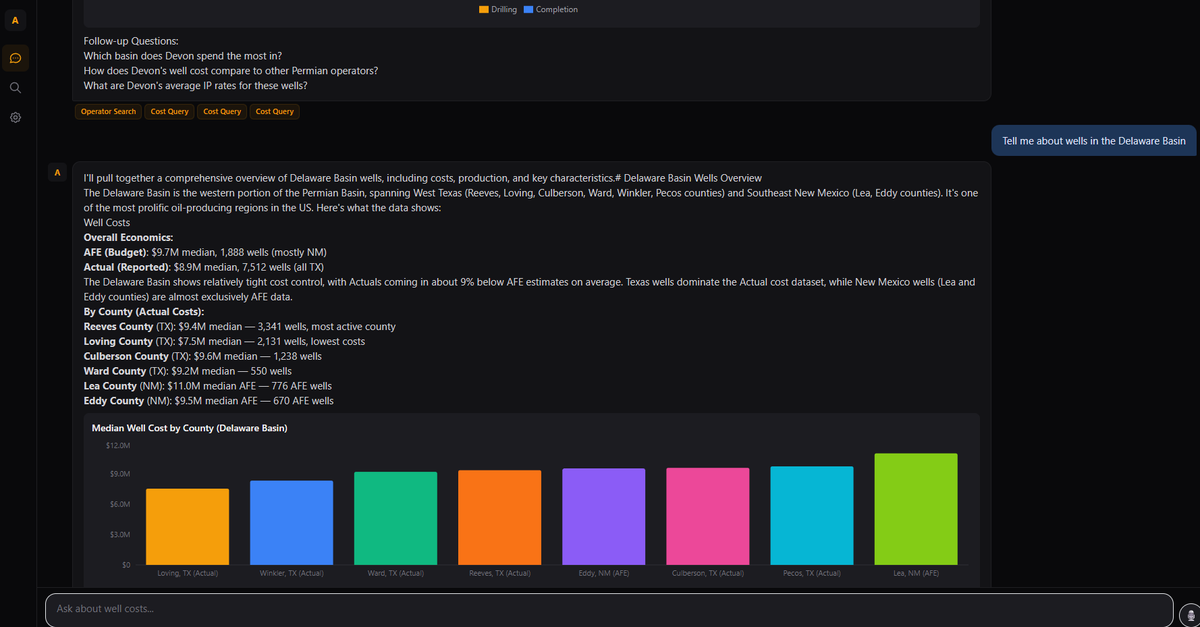Image resolution: width=1200 pixels, height=627 pixels.
Task: Click the 'Pecos, TX (Actual)' axis label
Action: tap(811, 573)
